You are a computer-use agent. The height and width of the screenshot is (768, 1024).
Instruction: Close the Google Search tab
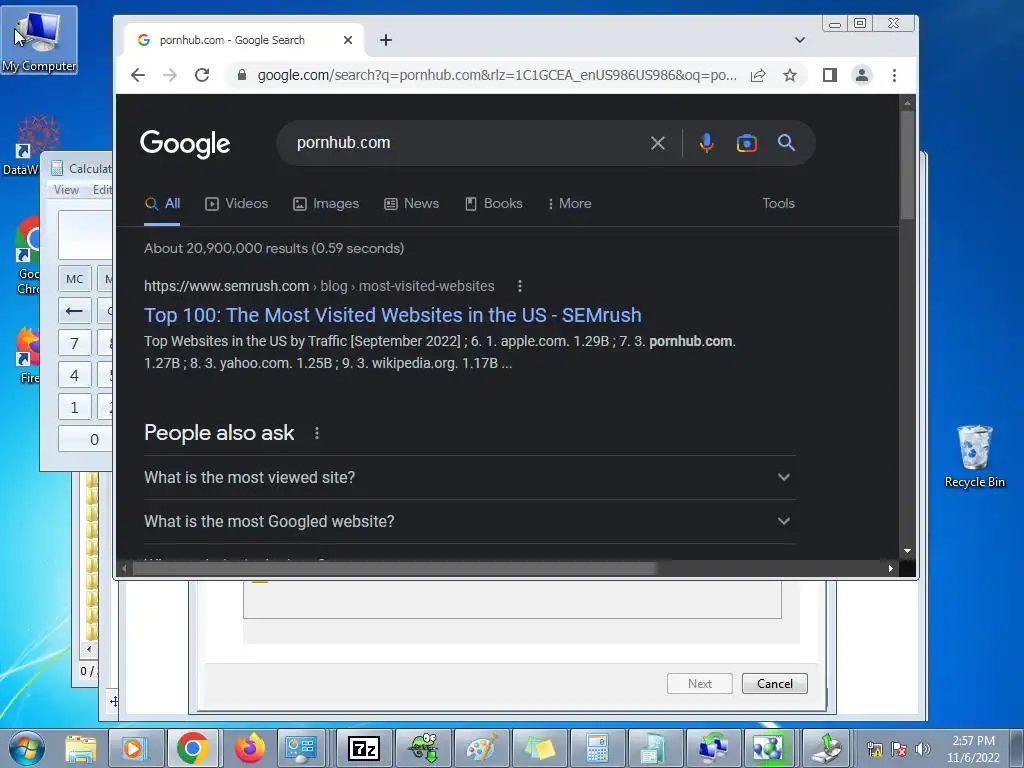click(x=347, y=40)
